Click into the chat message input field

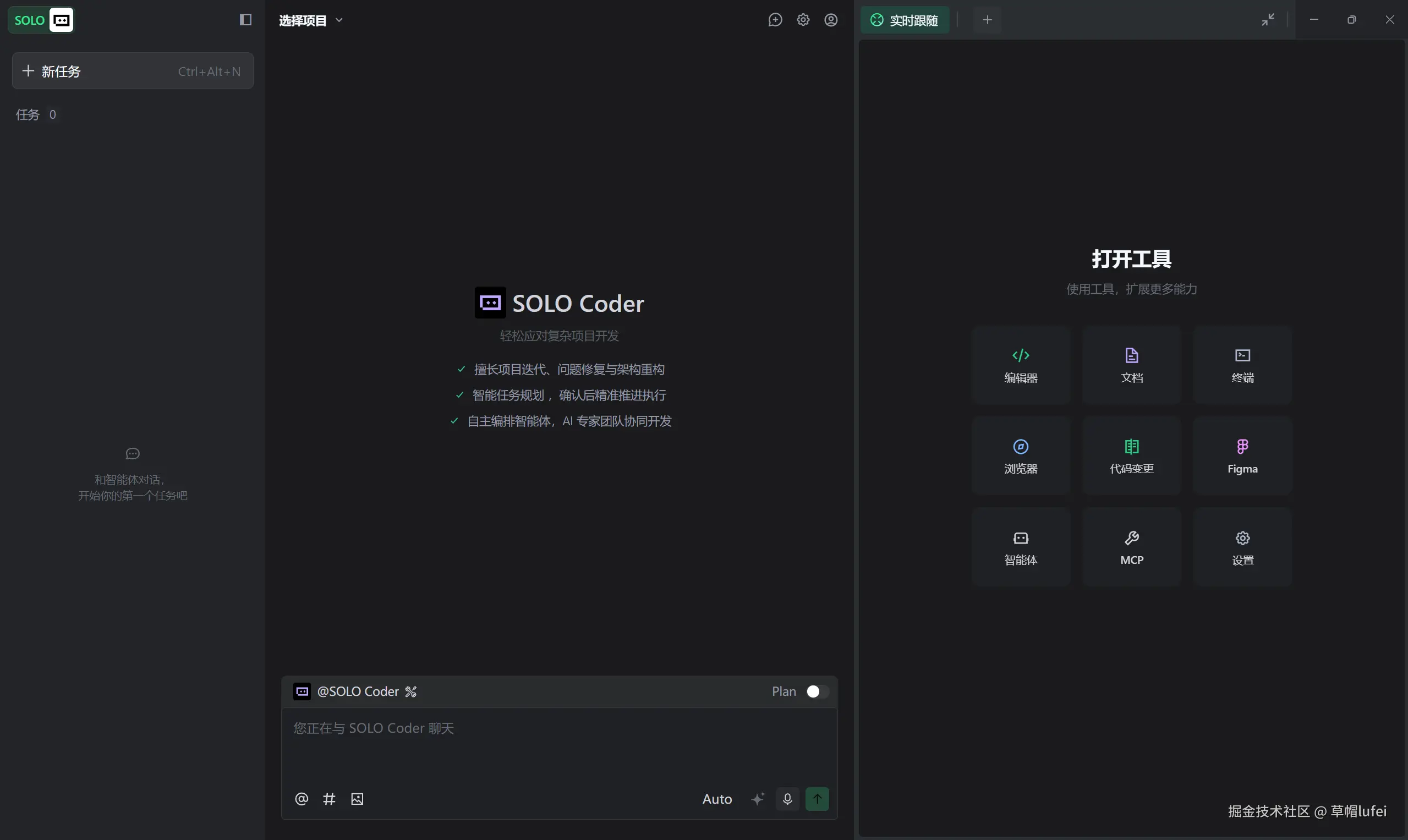[x=558, y=742]
